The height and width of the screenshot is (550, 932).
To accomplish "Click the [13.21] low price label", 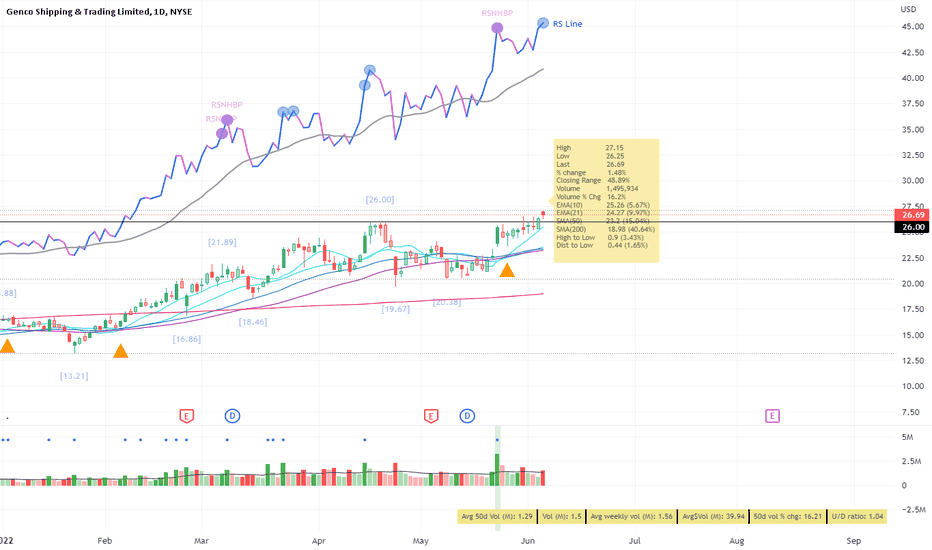I will click(74, 376).
